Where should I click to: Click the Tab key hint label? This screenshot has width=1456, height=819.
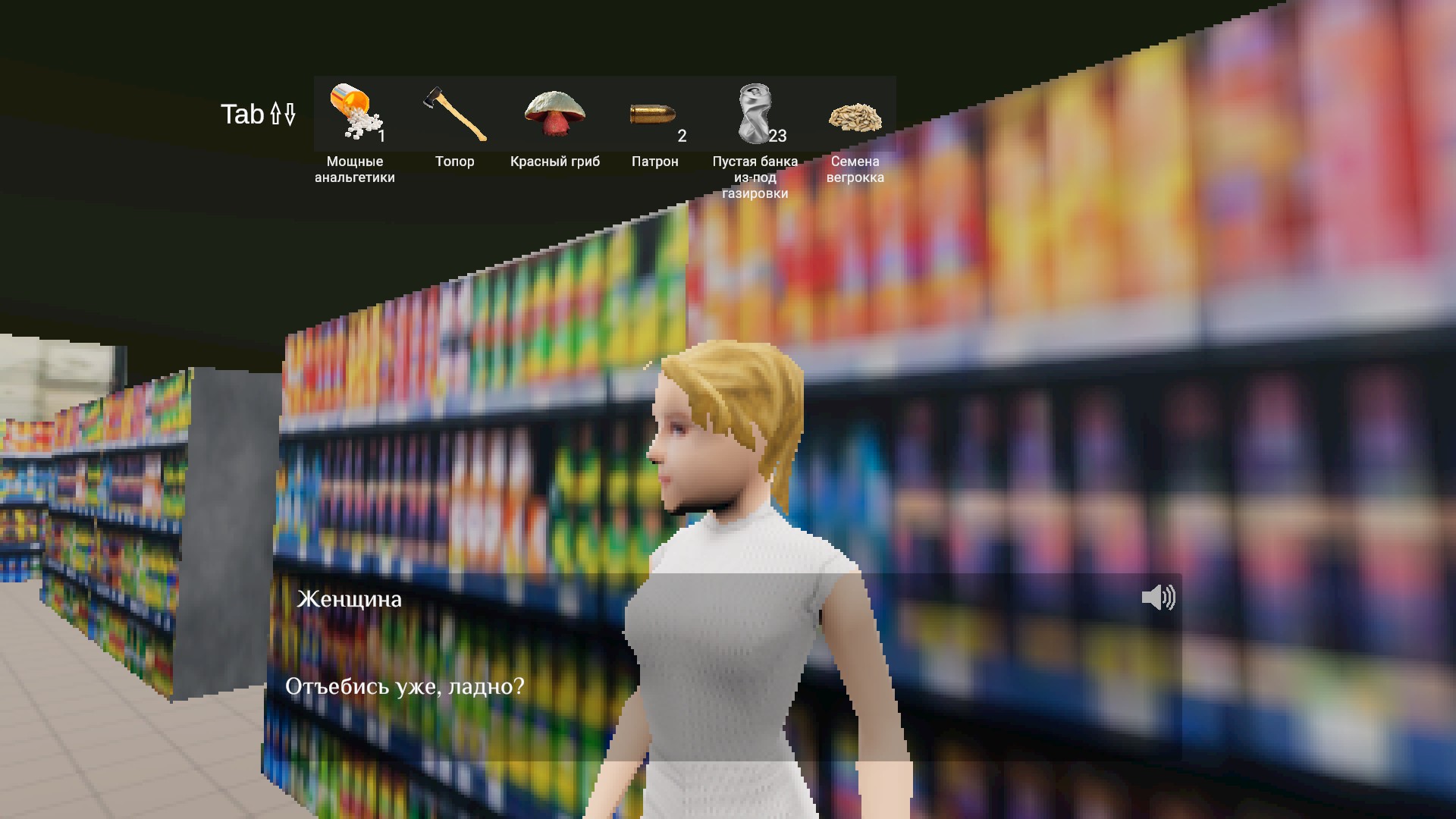242,115
